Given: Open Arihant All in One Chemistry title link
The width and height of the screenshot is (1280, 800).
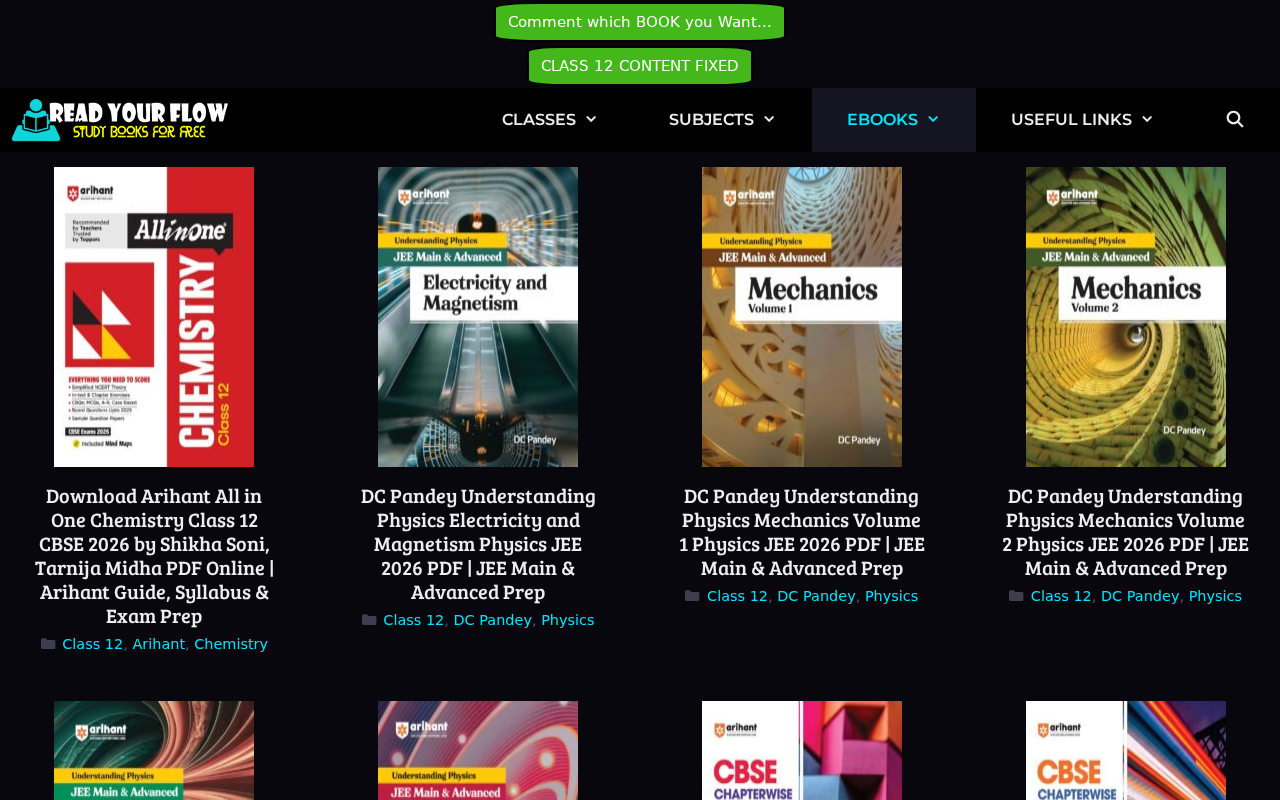Looking at the screenshot, I should click(x=154, y=556).
